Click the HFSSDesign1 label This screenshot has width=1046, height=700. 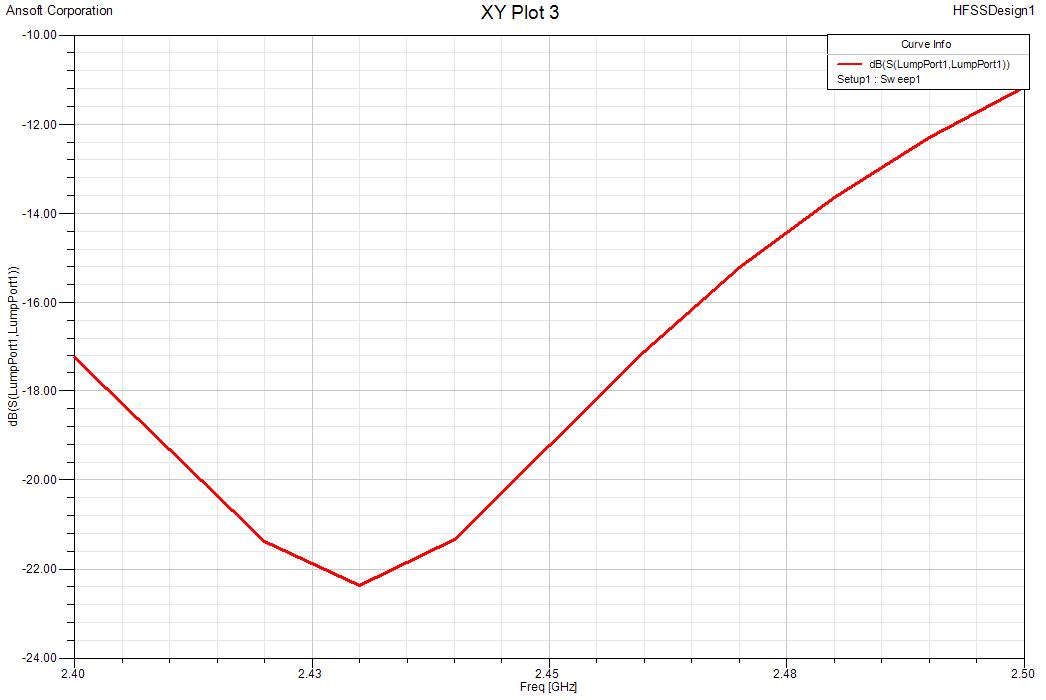coord(993,11)
